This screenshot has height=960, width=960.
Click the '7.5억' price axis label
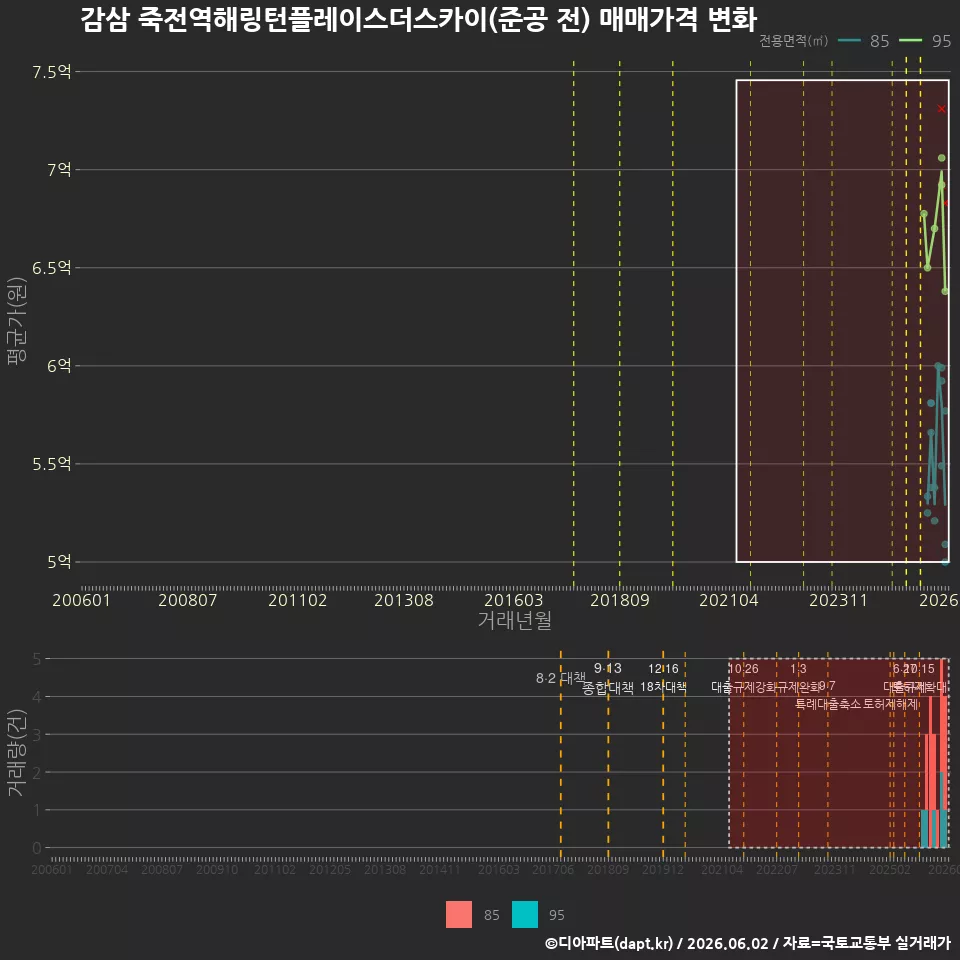point(52,72)
